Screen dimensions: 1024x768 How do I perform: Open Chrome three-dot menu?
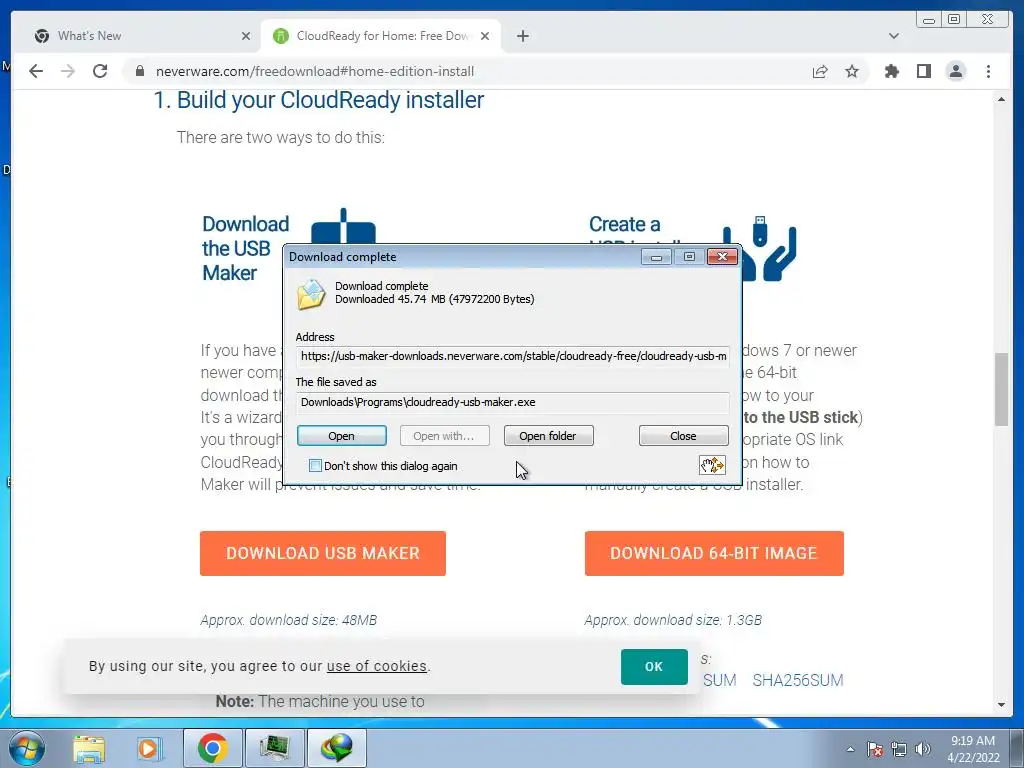coord(989,71)
